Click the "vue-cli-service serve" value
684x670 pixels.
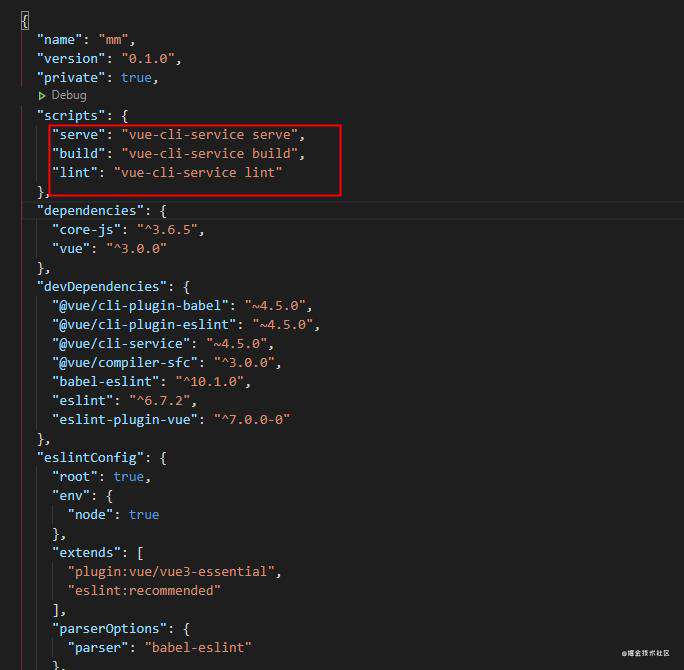(210, 135)
